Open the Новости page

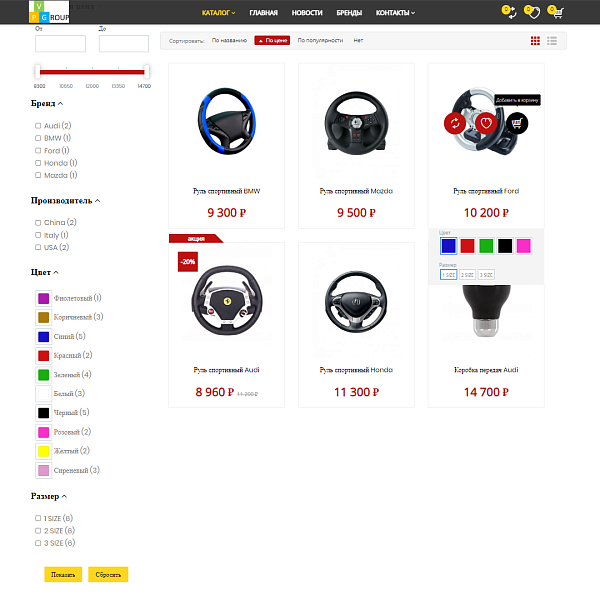[x=307, y=13]
